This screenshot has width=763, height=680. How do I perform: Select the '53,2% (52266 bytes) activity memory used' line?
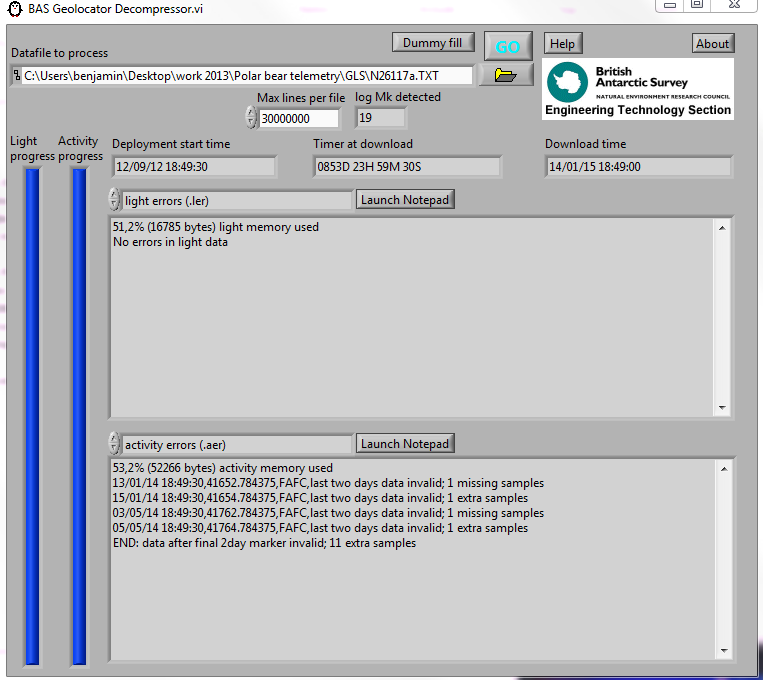[x=223, y=468]
